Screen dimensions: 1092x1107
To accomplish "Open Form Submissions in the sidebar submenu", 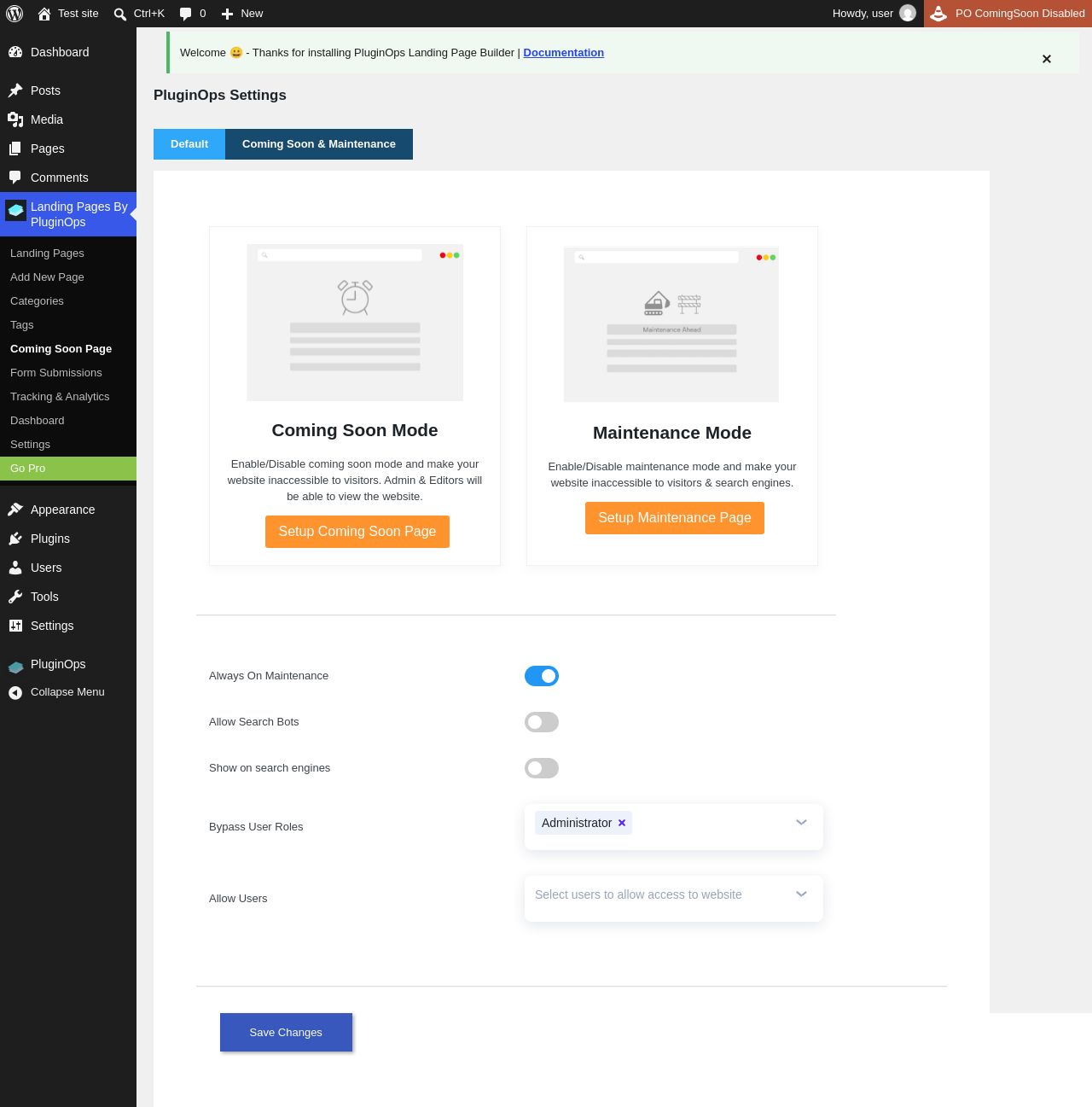I will click(x=56, y=373).
